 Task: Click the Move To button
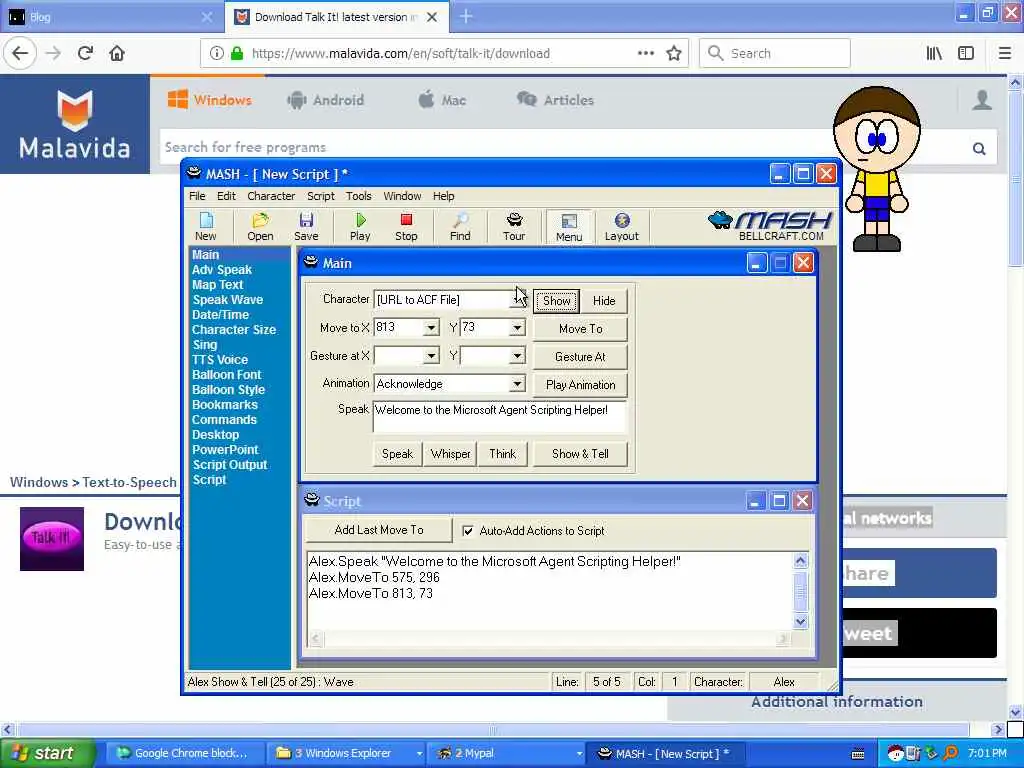581,329
